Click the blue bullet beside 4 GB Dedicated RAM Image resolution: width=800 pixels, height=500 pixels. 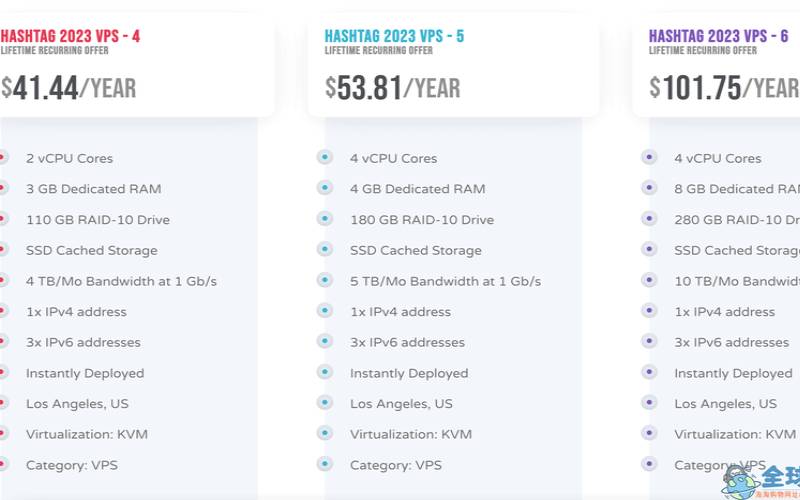click(x=324, y=188)
